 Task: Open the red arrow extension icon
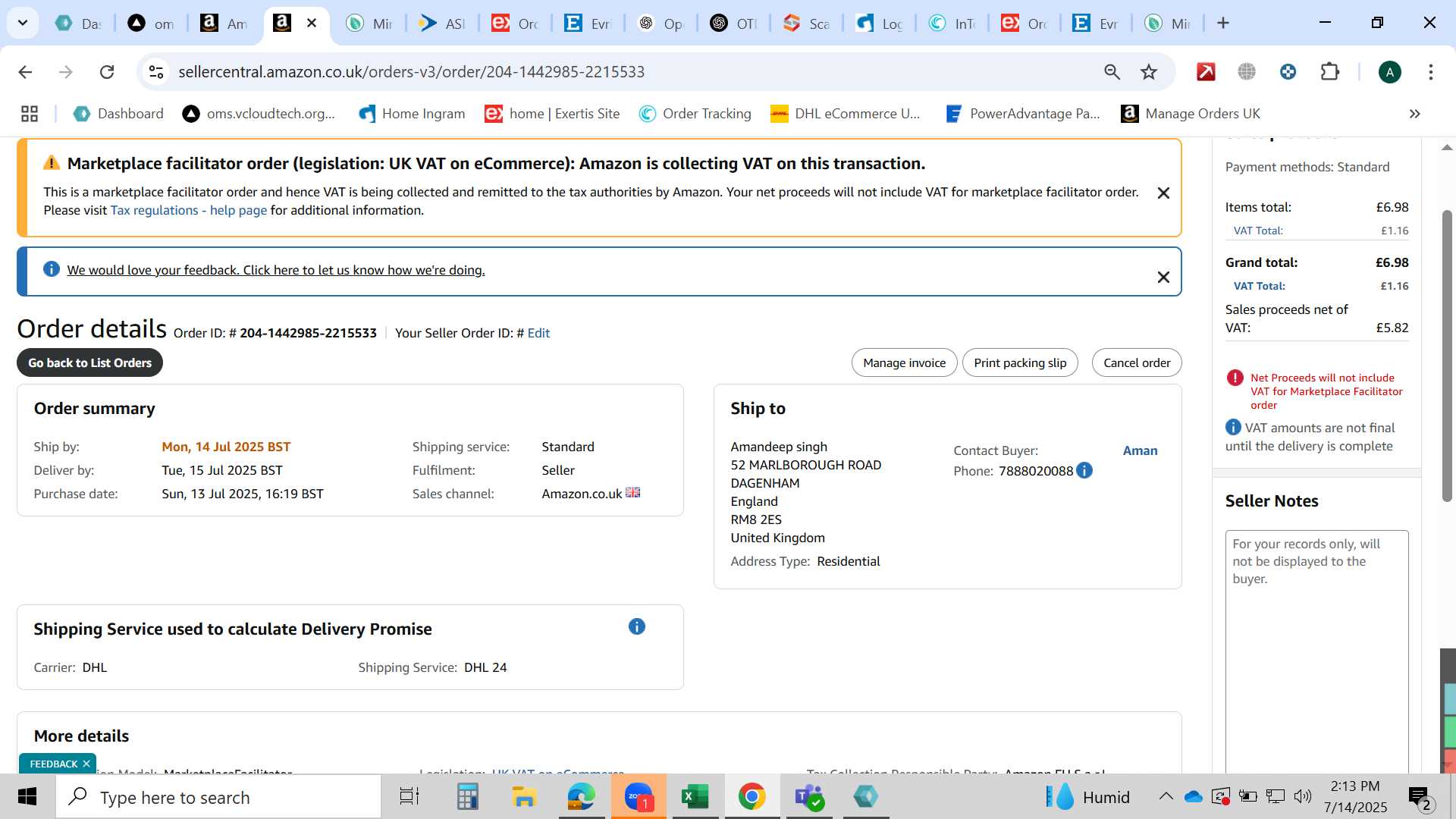point(1206,72)
